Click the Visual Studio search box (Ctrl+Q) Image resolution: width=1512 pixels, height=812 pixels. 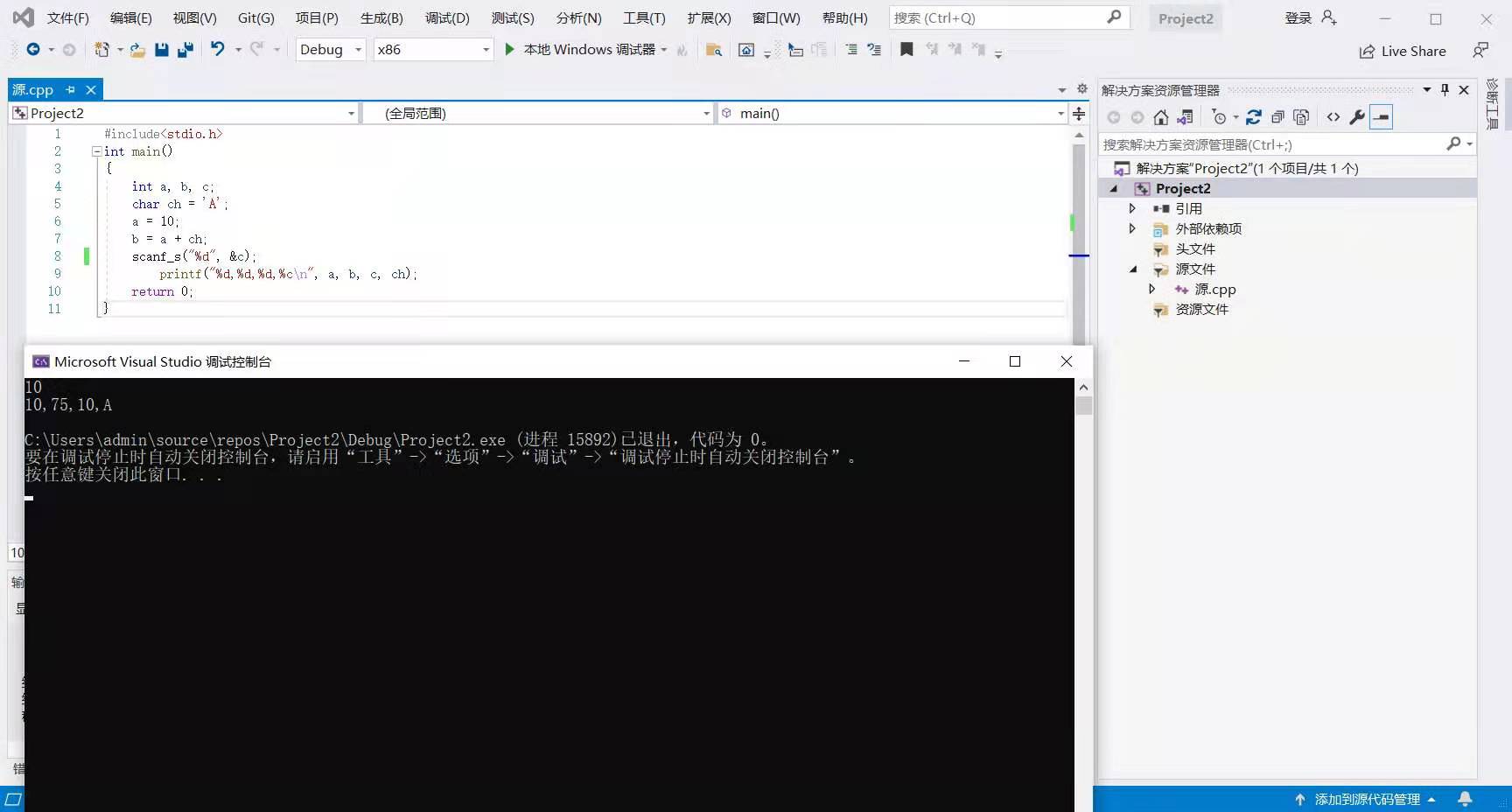[x=1009, y=17]
